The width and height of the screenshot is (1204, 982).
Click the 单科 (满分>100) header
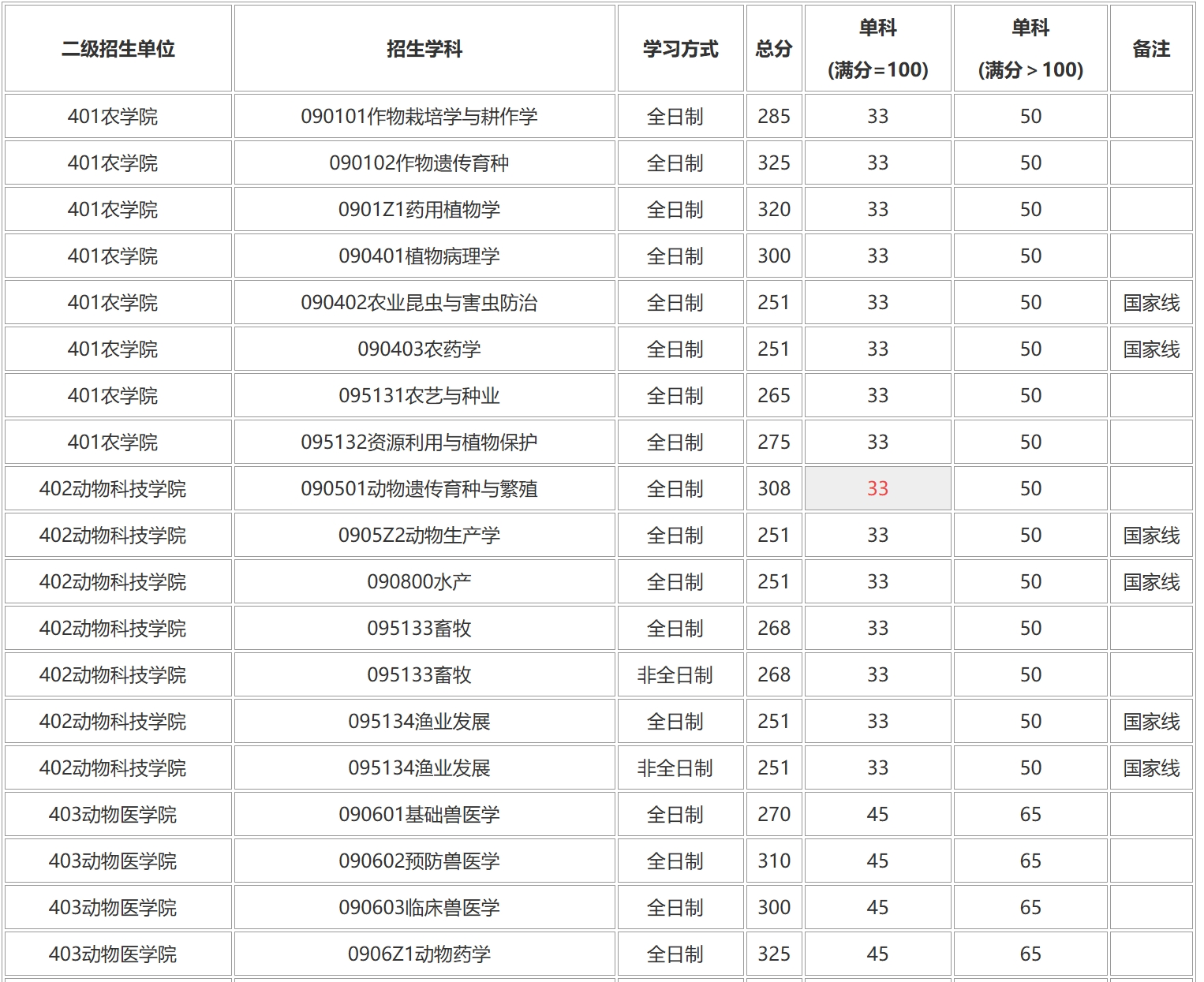1030,48
